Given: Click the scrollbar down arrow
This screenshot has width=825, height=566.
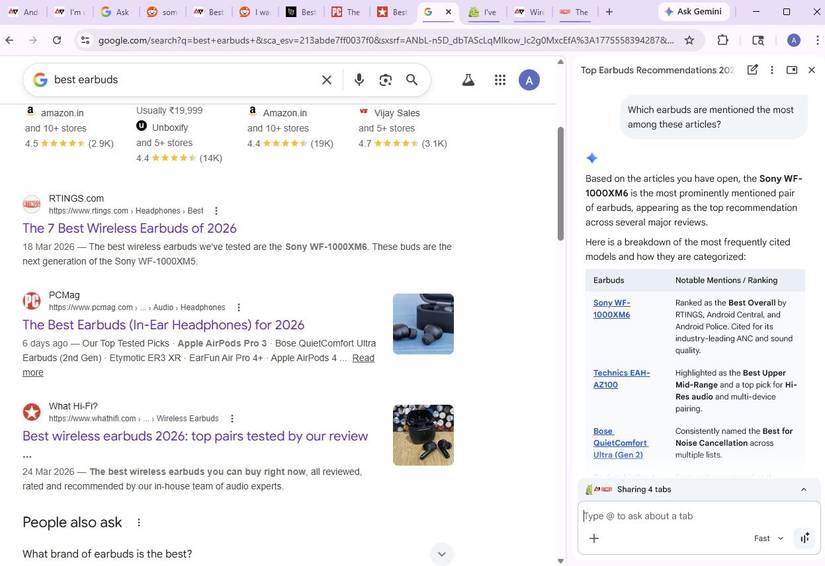Looking at the screenshot, I should pos(560,561).
